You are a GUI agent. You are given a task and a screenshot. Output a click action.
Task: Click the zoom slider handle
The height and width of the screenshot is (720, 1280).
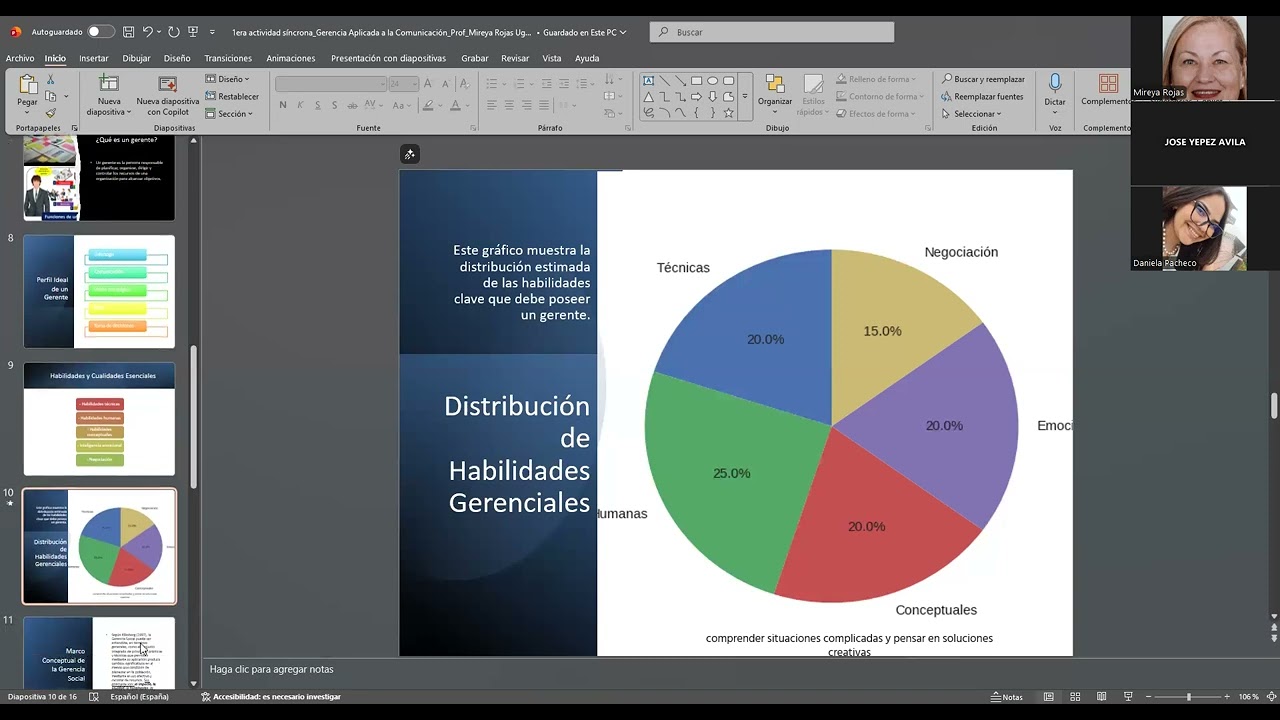pyautogui.click(x=1188, y=697)
